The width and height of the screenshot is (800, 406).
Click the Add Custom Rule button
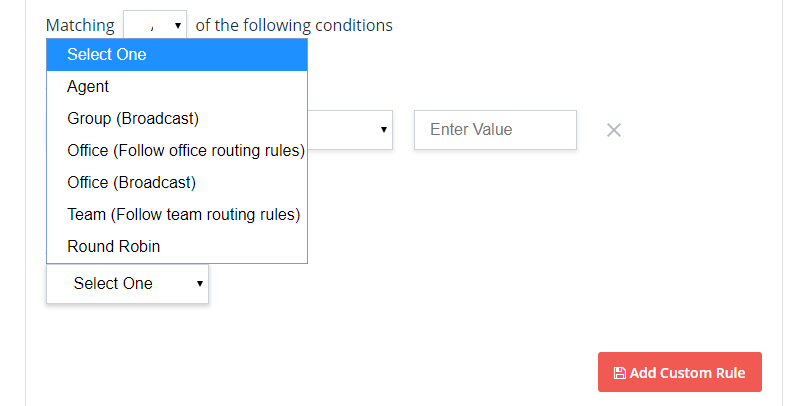point(680,372)
